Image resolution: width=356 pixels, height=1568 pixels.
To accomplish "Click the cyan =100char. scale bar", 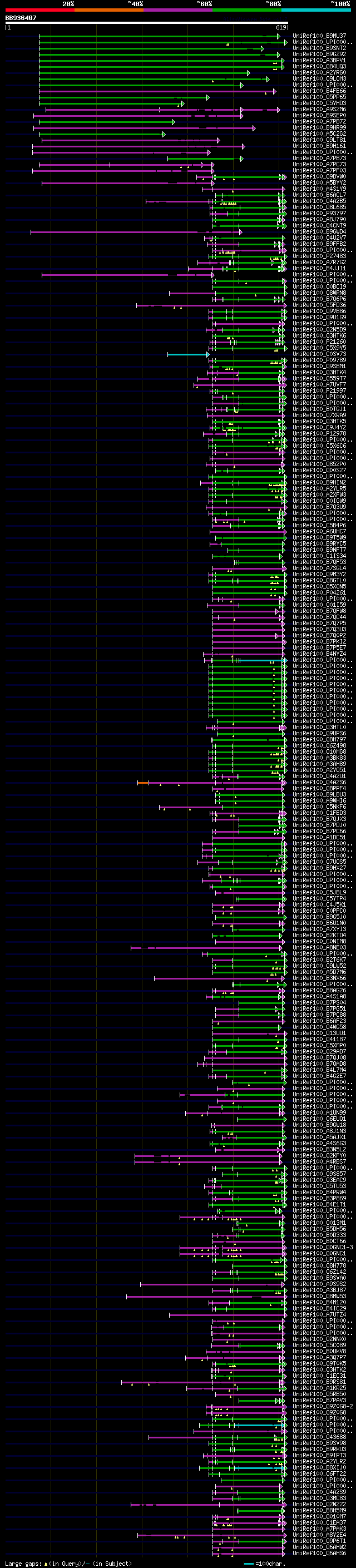I will click(248, 1564).
